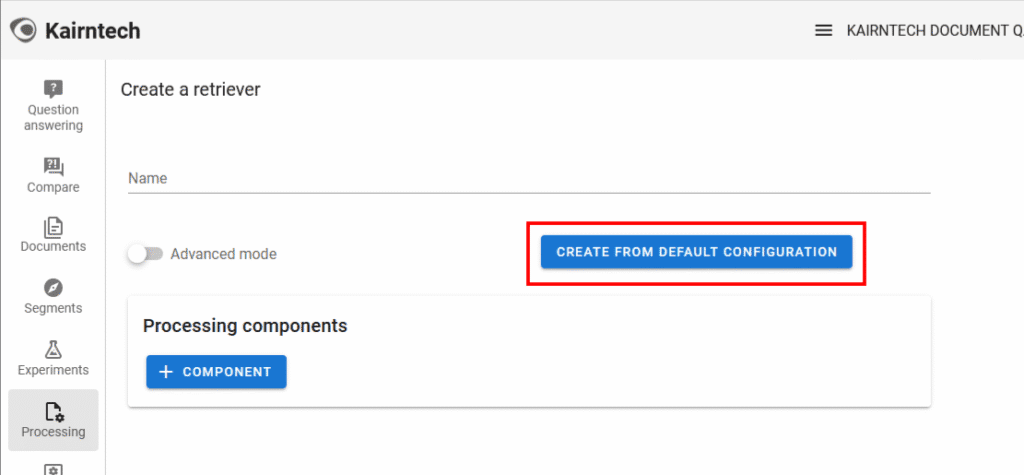The height and width of the screenshot is (475, 1024).
Task: Select the Compare chat bubbles icon
Action: click(x=54, y=166)
